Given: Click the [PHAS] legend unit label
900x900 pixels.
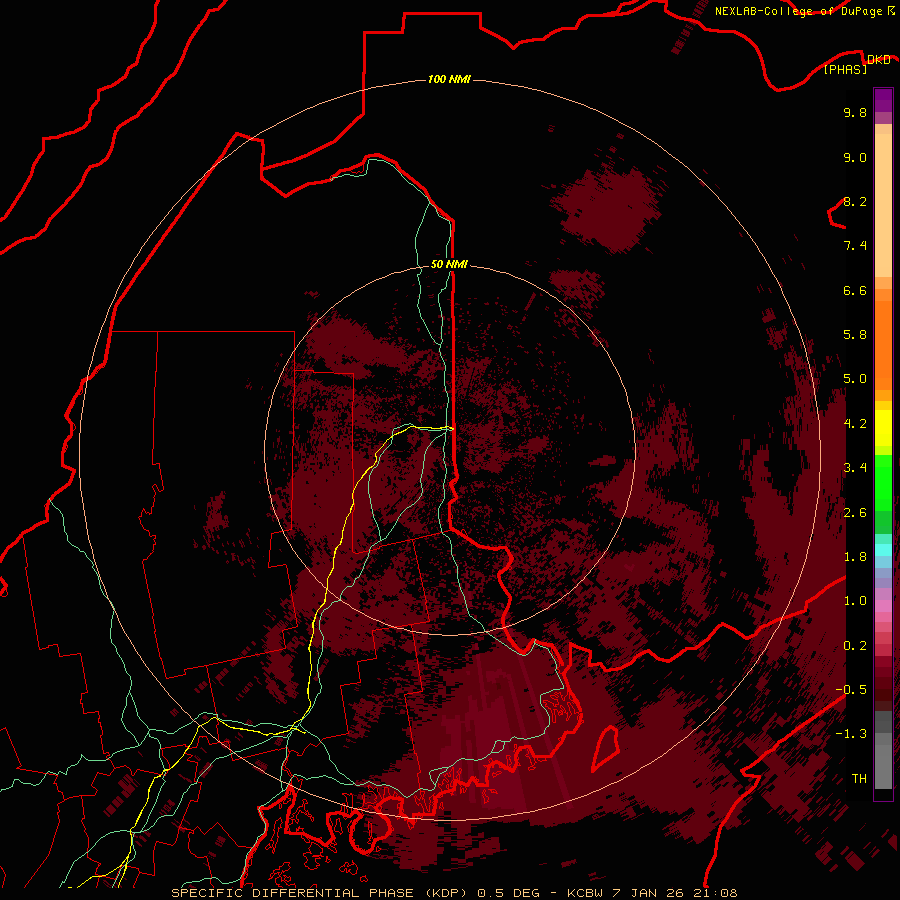Looking at the screenshot, I should 845,69.
